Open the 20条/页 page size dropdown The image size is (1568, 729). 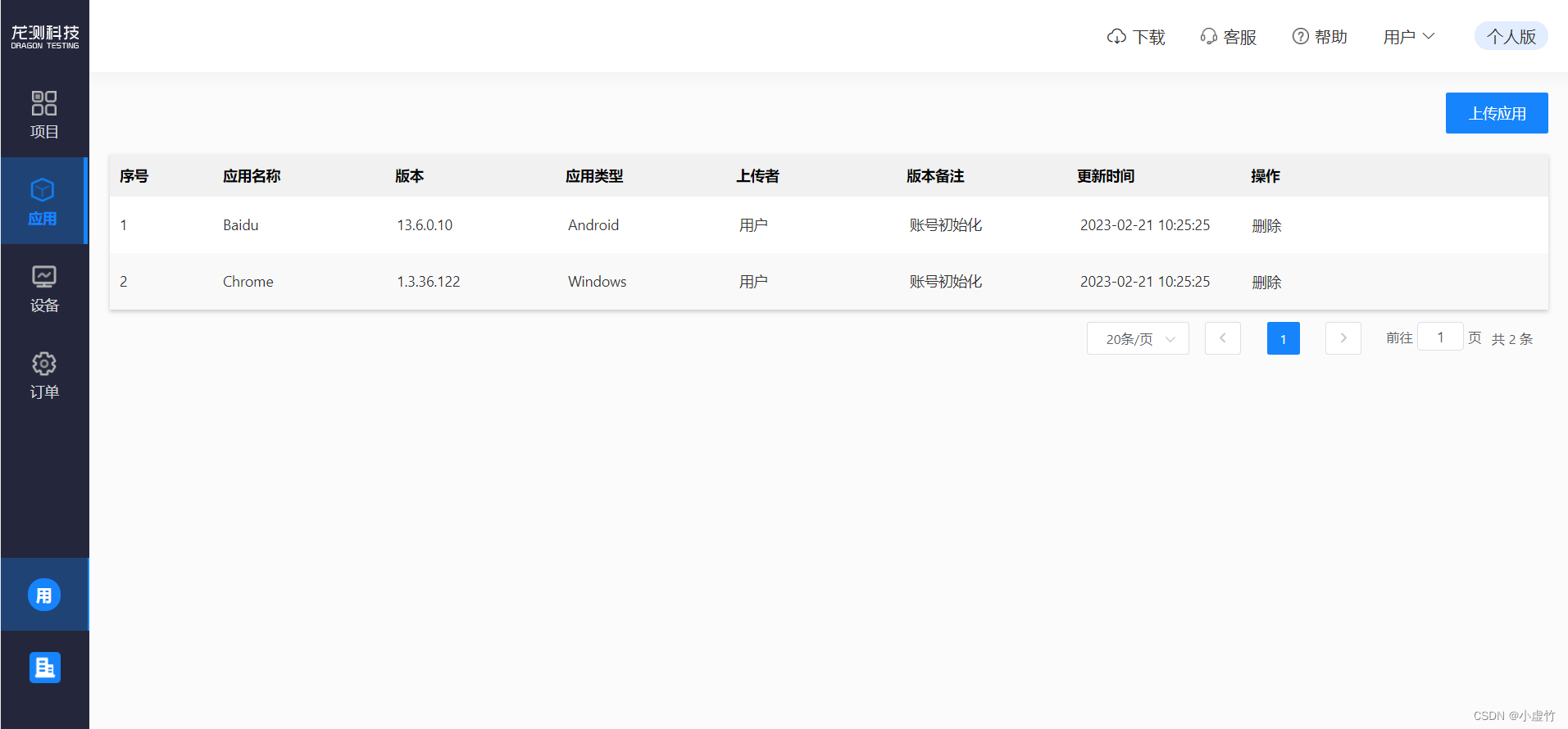(1138, 338)
